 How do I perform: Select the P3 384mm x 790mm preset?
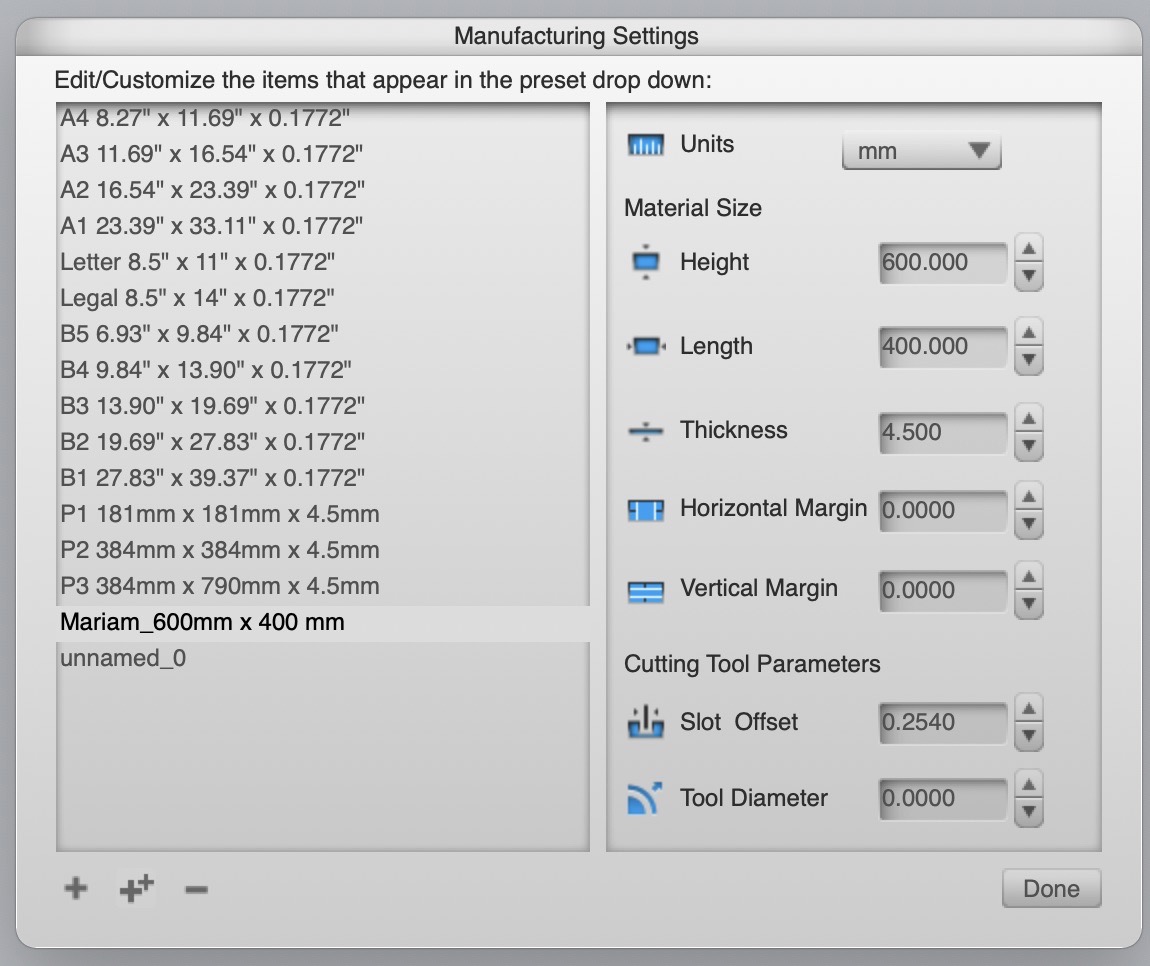click(220, 586)
